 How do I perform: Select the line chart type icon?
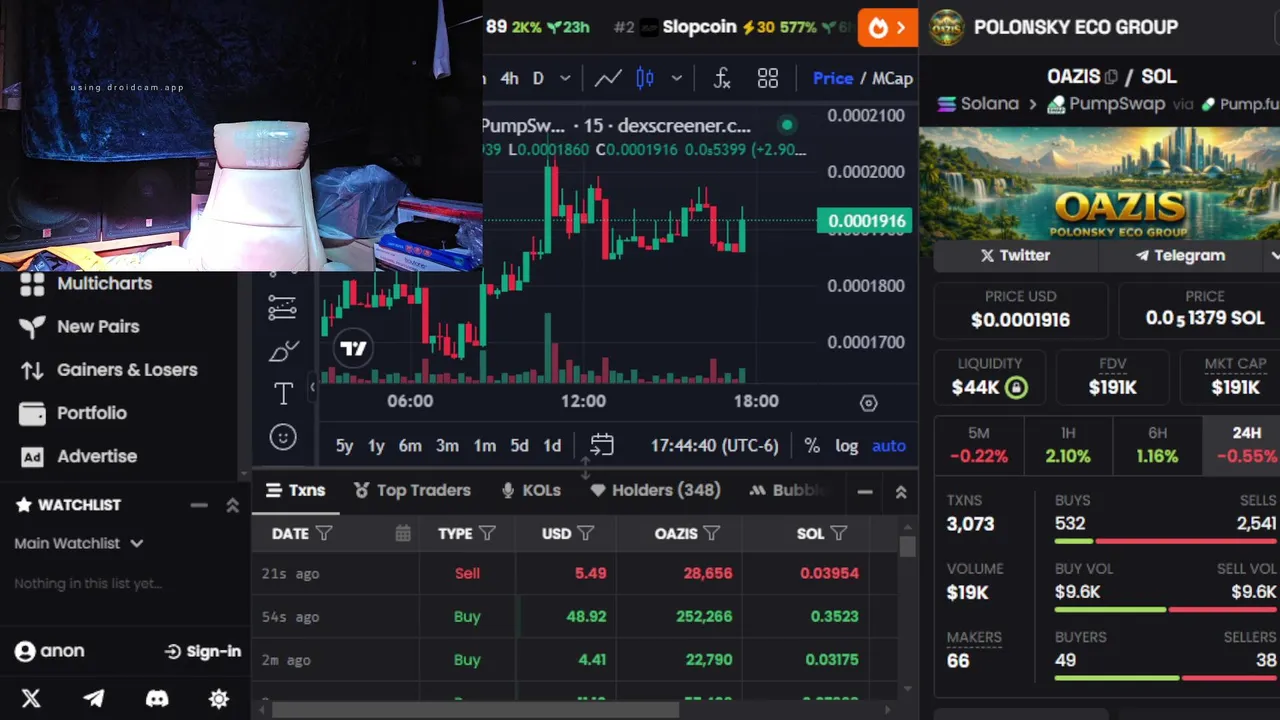click(x=608, y=78)
